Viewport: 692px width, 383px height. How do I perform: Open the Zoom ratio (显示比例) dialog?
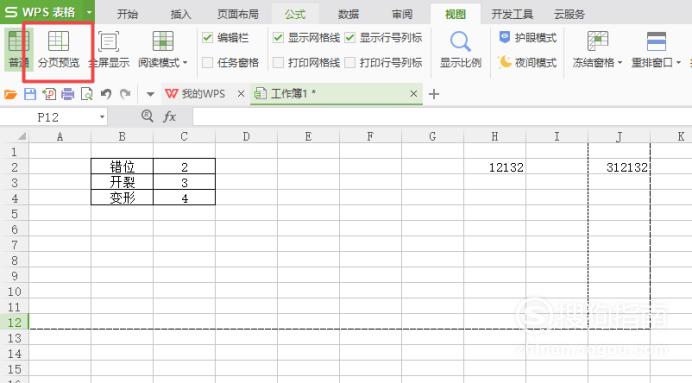pos(460,49)
